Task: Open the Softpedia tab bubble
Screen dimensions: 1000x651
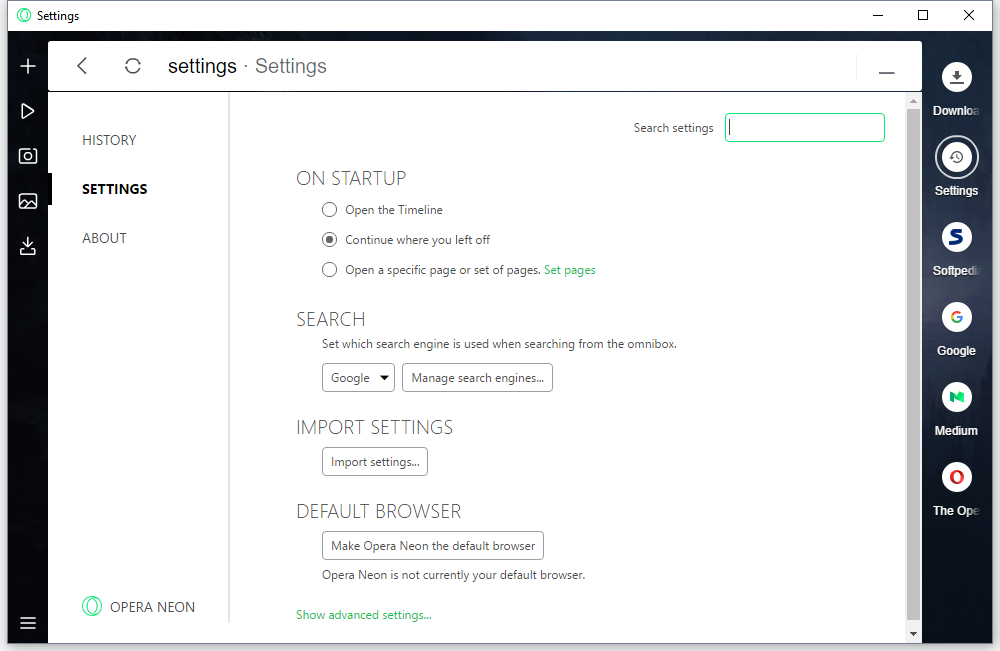Action: 956,237
